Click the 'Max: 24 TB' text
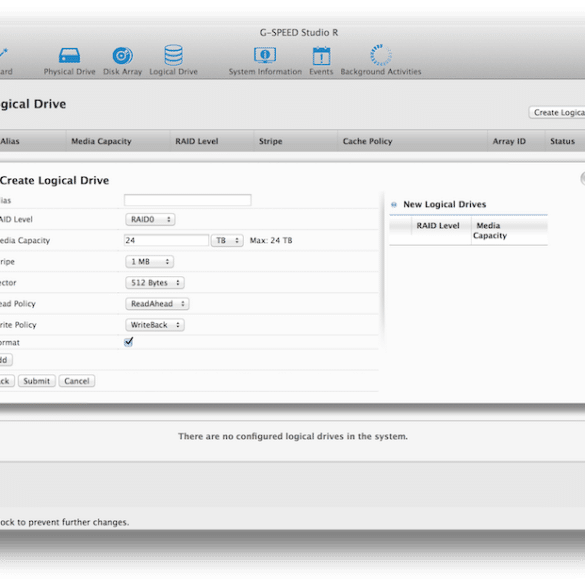The width and height of the screenshot is (585, 585). 271,240
